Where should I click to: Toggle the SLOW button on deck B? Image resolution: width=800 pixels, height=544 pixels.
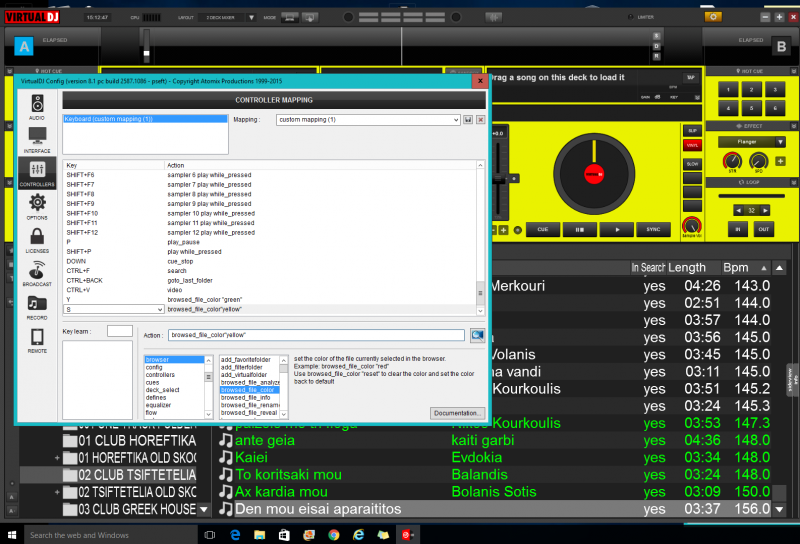pyautogui.click(x=691, y=163)
